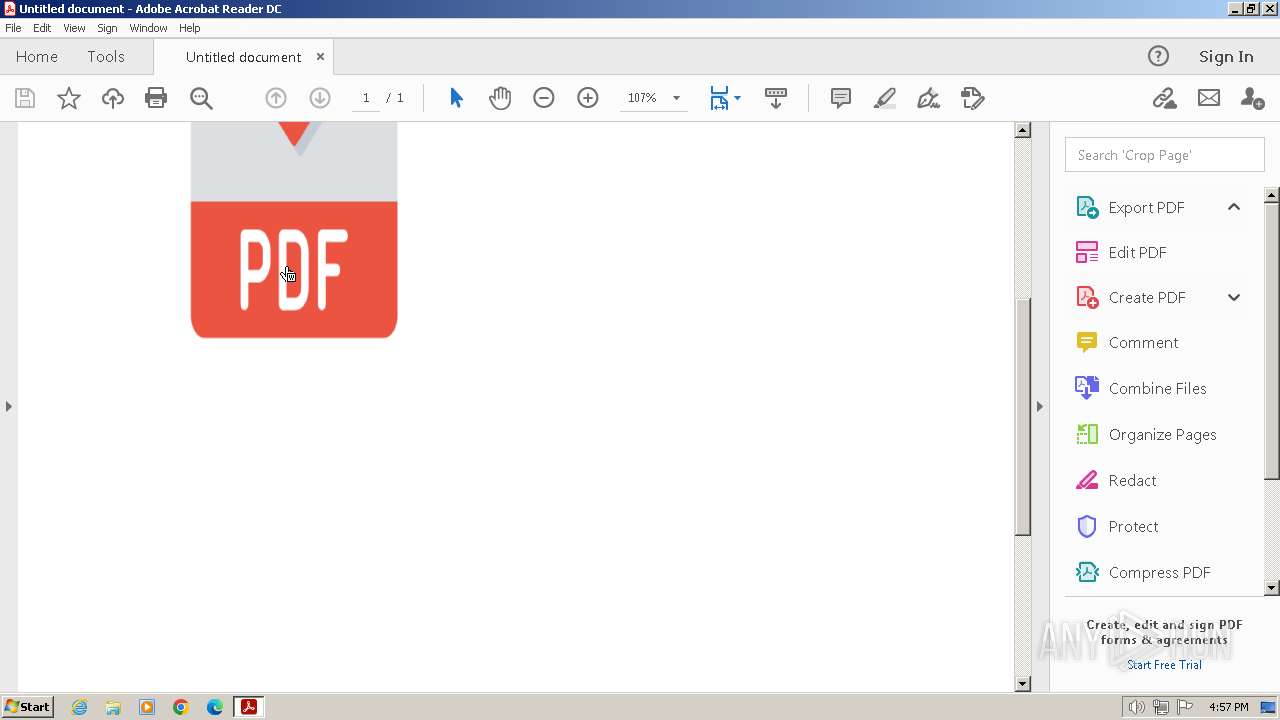Open the Window menu
The width and height of the screenshot is (1280, 720).
[x=148, y=28]
